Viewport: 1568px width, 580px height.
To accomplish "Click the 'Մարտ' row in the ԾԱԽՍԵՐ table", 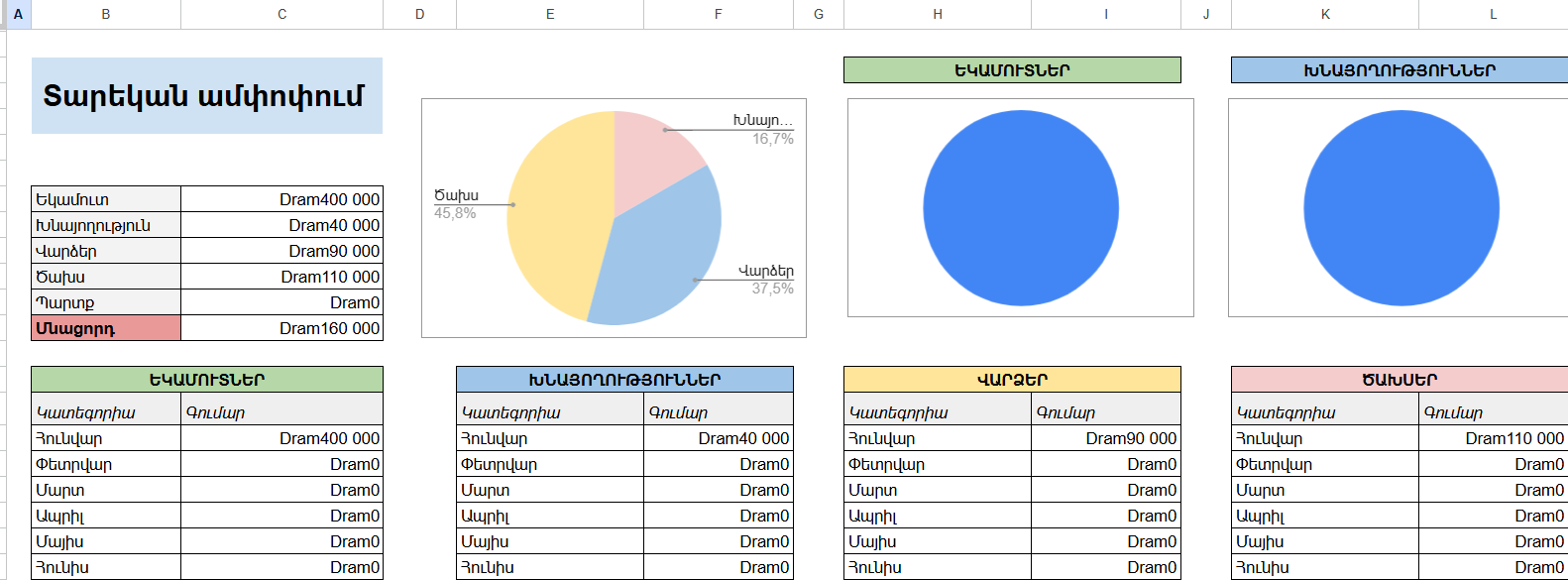I will [x=1324, y=490].
